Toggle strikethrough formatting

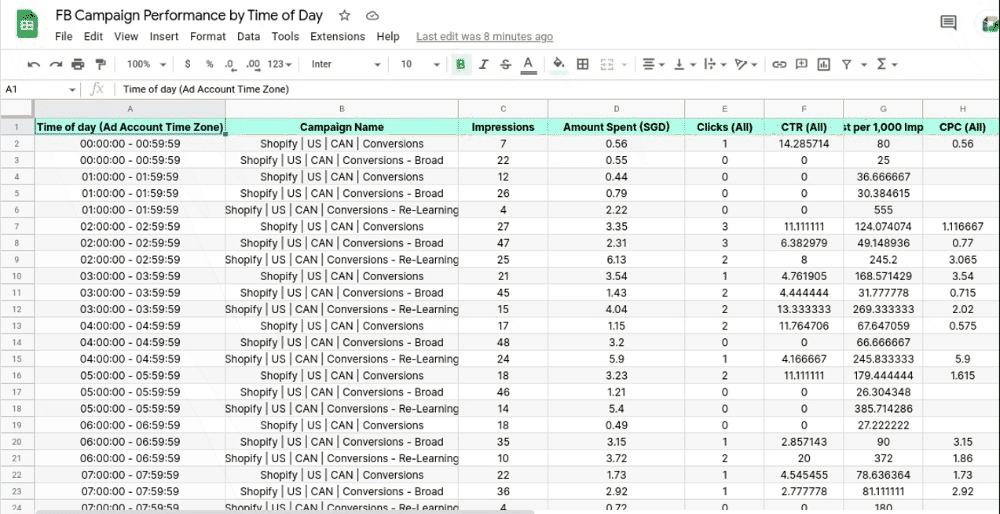coord(505,64)
